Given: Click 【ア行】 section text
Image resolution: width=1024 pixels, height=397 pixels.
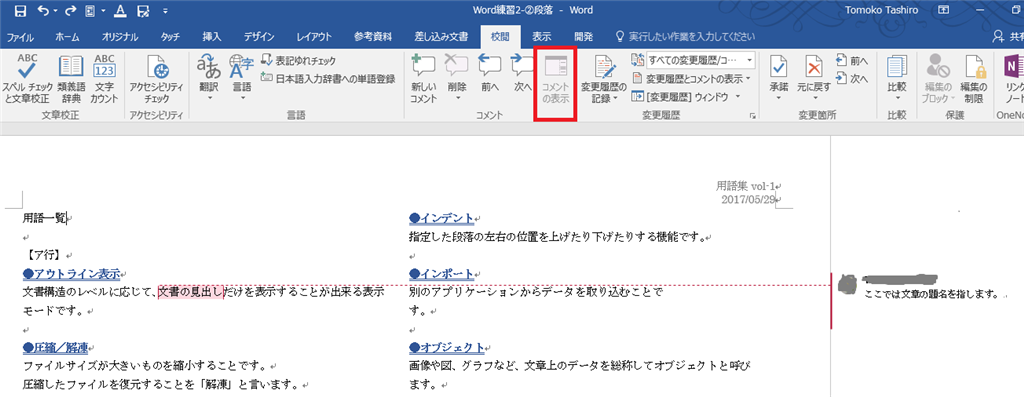Looking at the screenshot, I should pyautogui.click(x=43, y=255).
